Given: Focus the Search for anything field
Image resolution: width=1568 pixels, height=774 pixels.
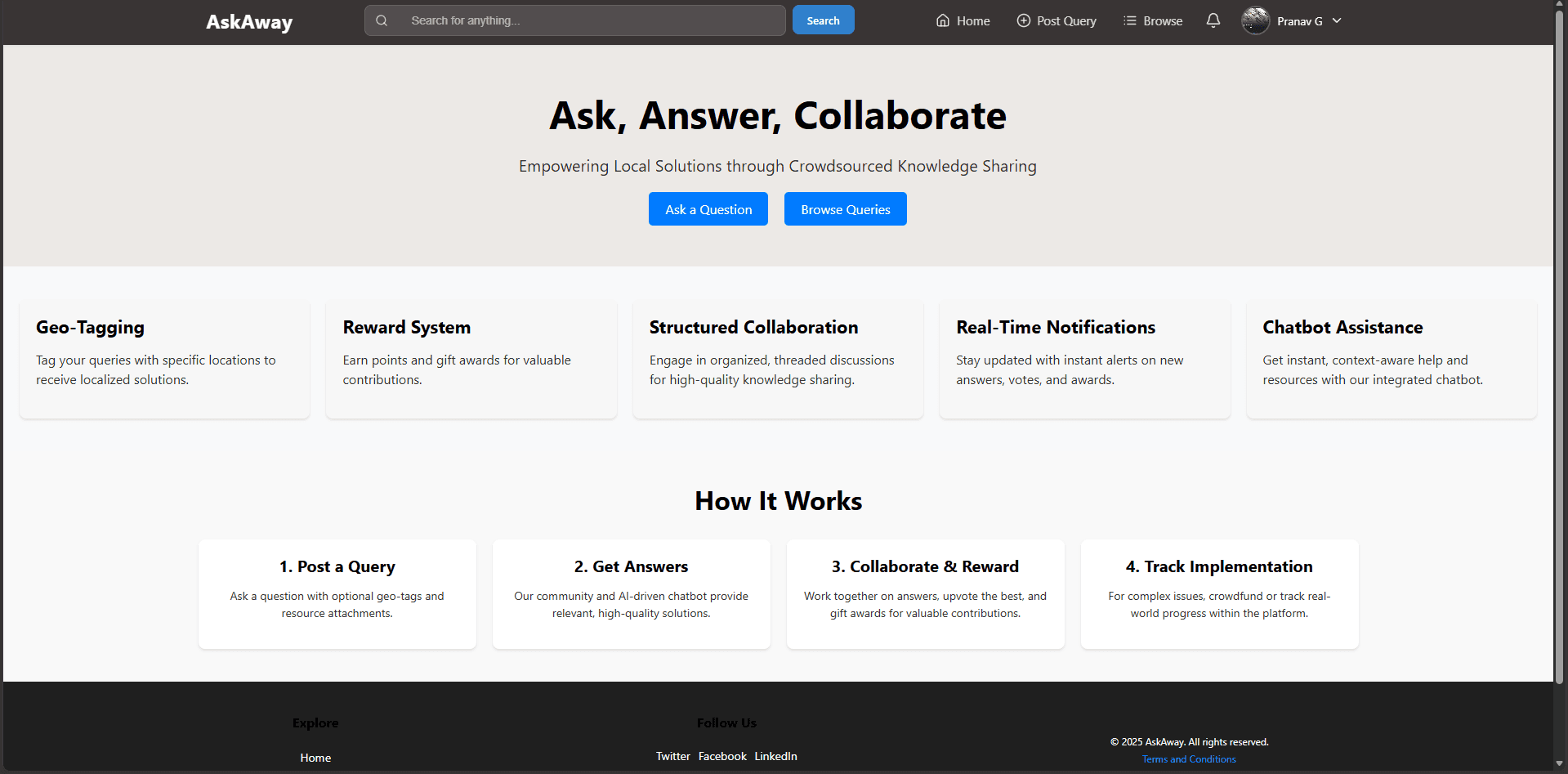Looking at the screenshot, I should pos(575,20).
